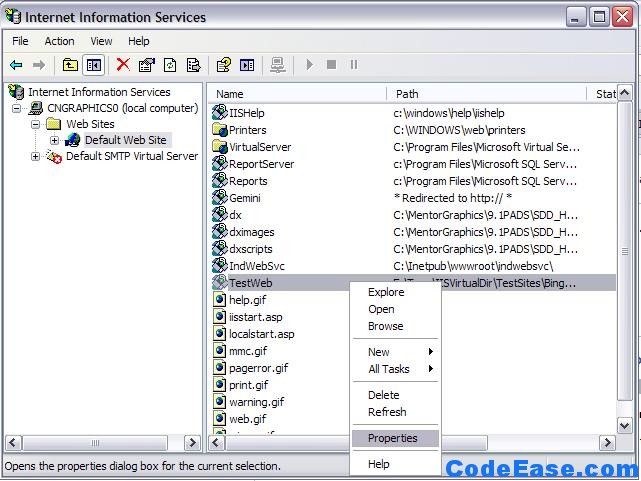Image resolution: width=641 pixels, height=481 pixels.
Task: Click the Internet Information Services title bar icon
Action: click(x=13, y=16)
